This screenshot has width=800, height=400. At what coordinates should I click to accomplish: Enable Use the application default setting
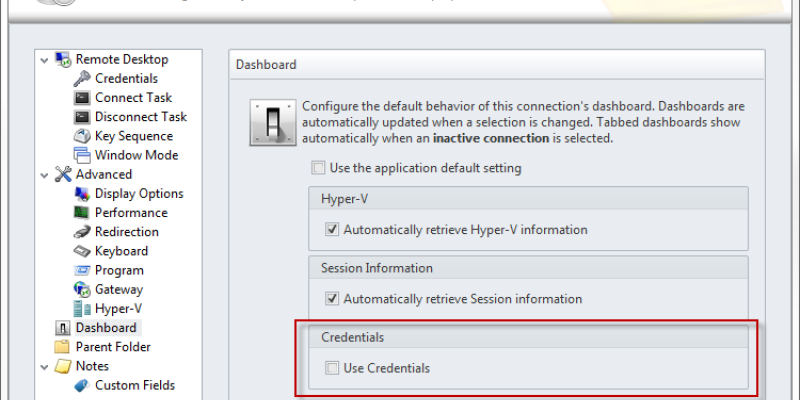tap(319, 168)
